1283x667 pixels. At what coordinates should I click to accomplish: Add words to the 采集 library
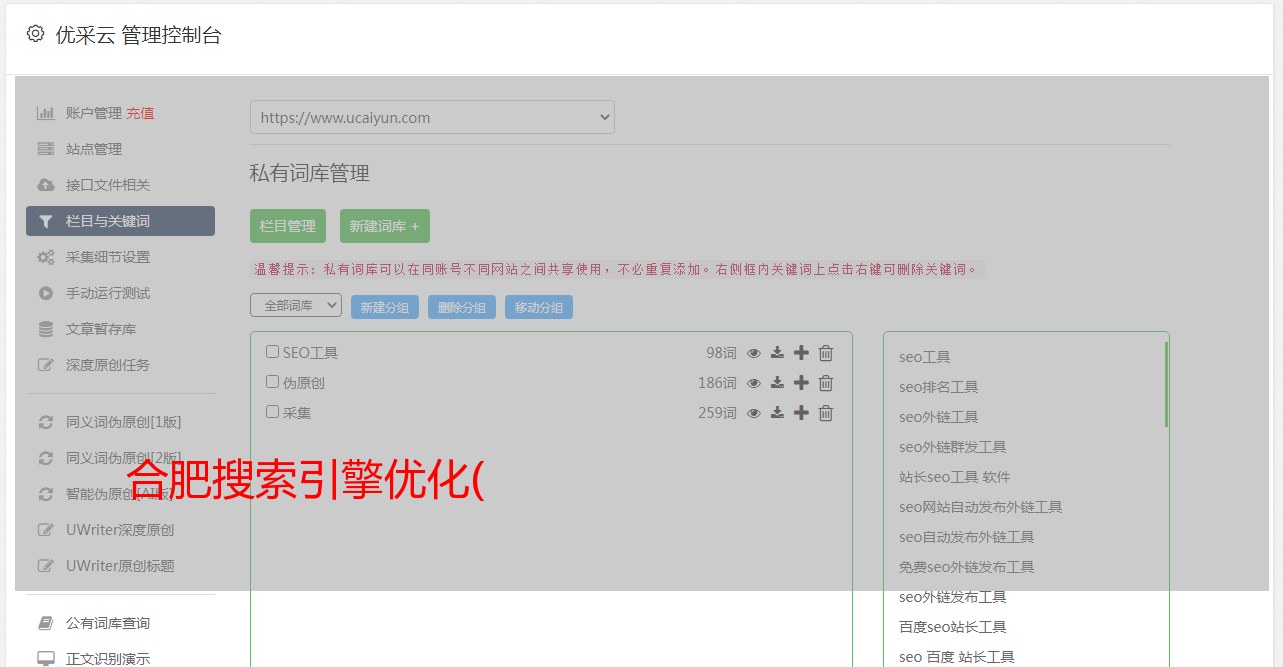click(801, 413)
